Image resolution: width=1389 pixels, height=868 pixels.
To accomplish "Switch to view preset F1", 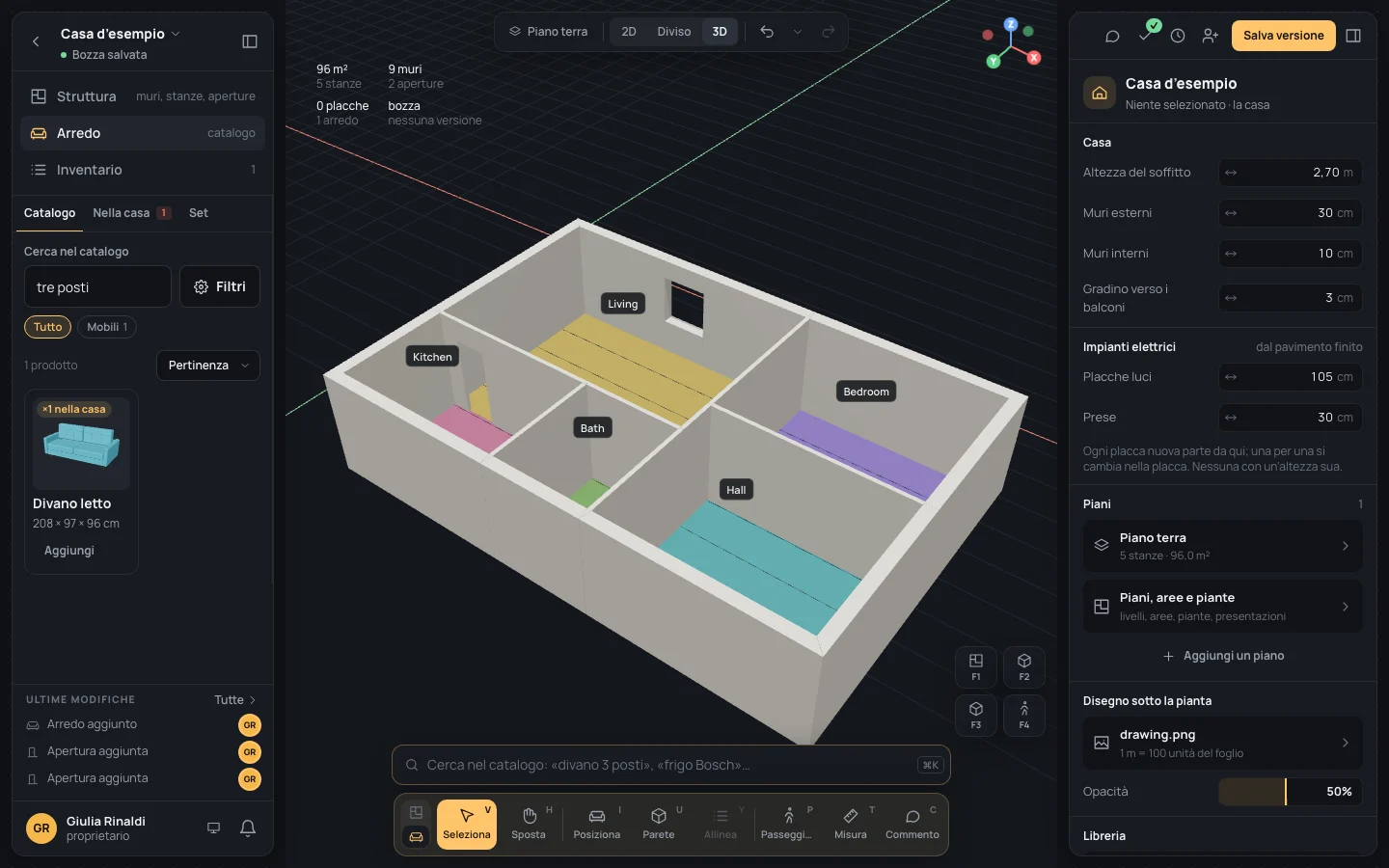I will pos(976,666).
